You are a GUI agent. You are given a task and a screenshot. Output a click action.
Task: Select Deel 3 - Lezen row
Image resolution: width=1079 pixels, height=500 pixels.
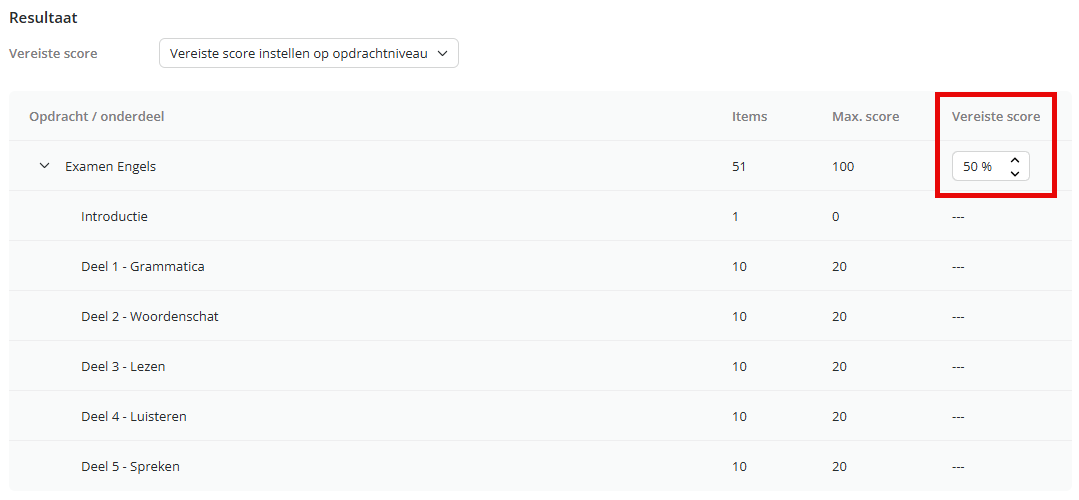(x=540, y=366)
